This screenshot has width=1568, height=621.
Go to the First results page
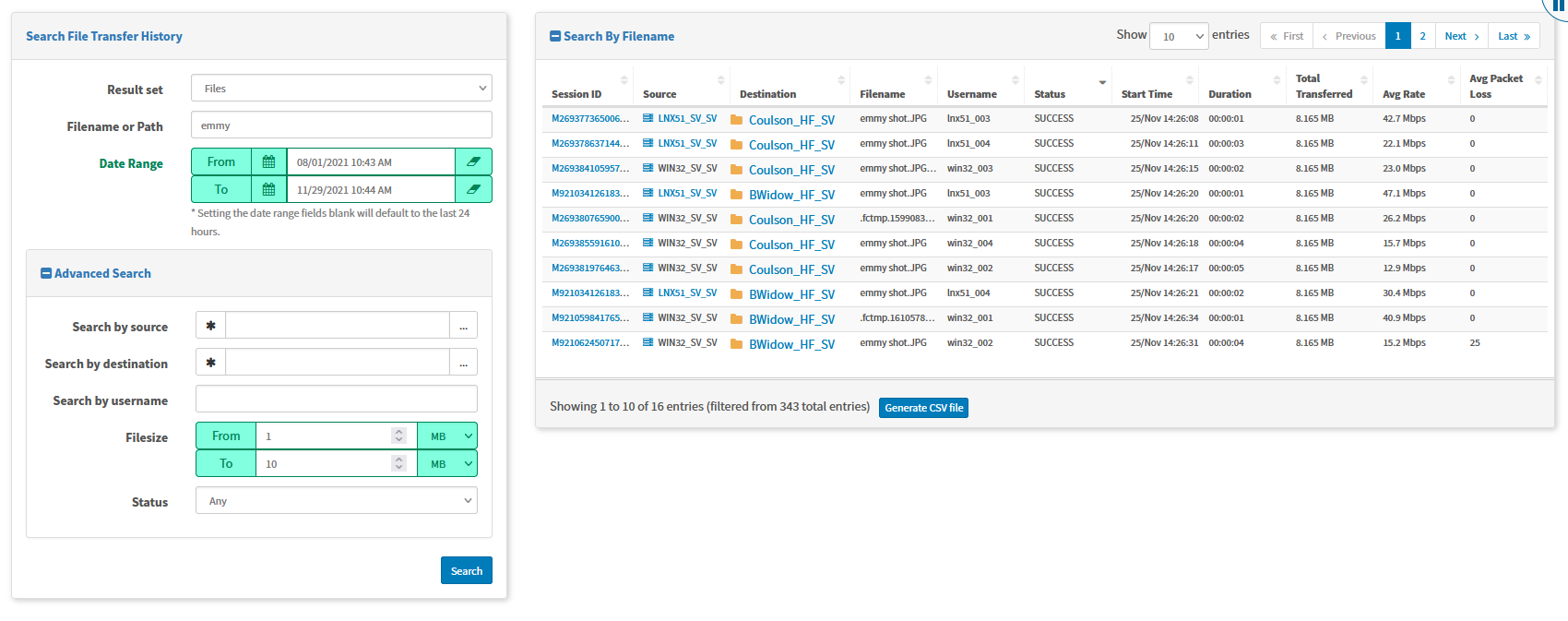pos(1287,36)
